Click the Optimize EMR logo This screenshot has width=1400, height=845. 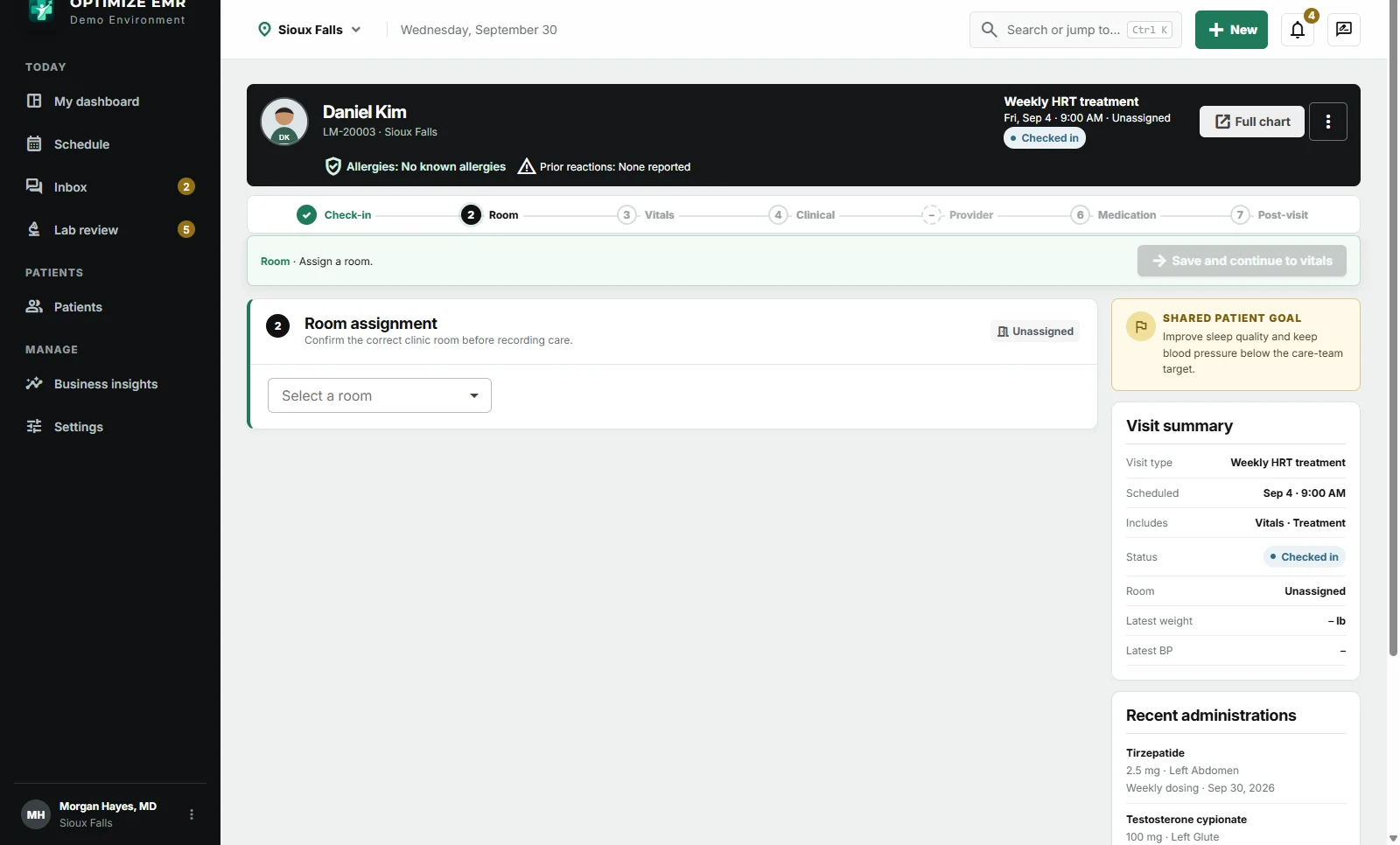click(x=41, y=10)
